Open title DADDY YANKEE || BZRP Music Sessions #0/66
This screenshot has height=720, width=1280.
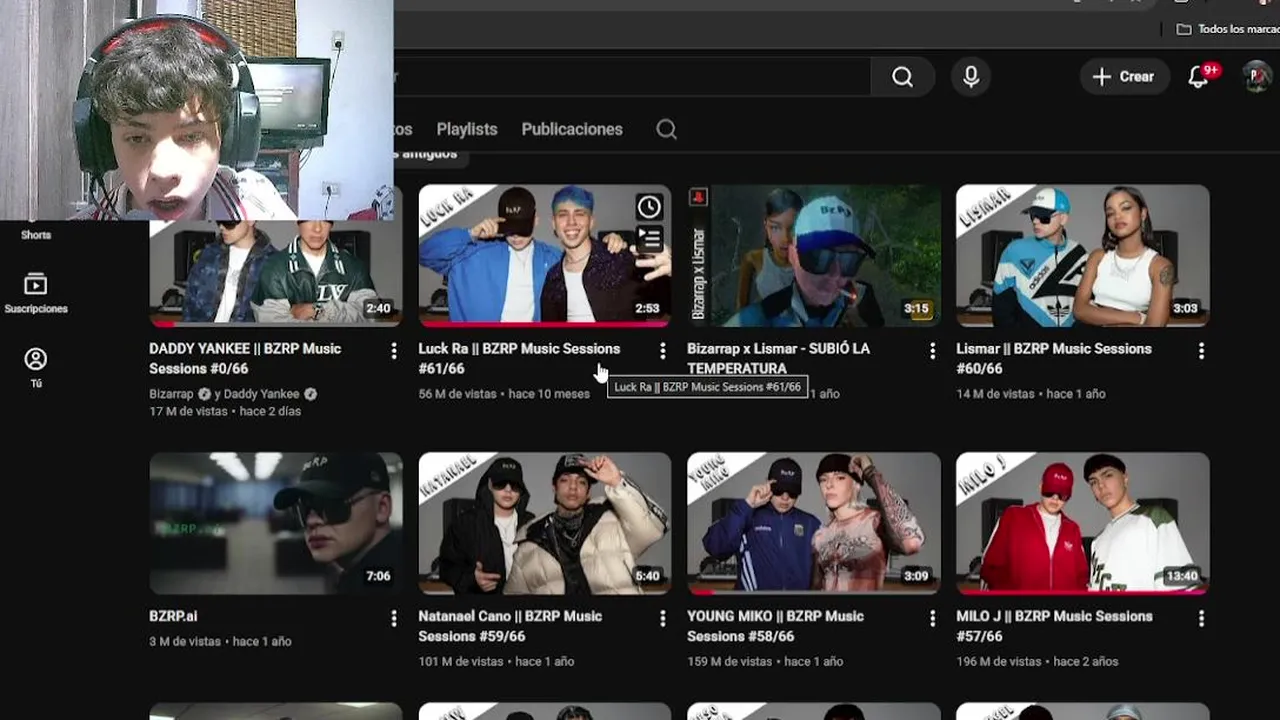[245, 358]
